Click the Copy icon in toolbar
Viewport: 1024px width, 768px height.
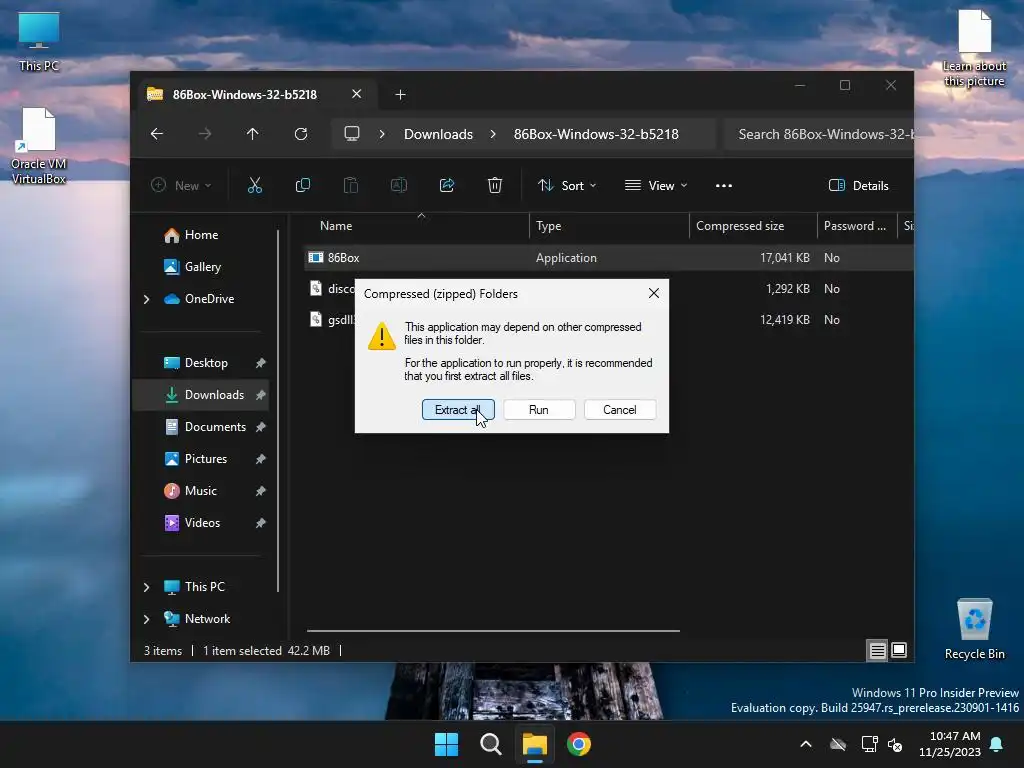(302, 185)
